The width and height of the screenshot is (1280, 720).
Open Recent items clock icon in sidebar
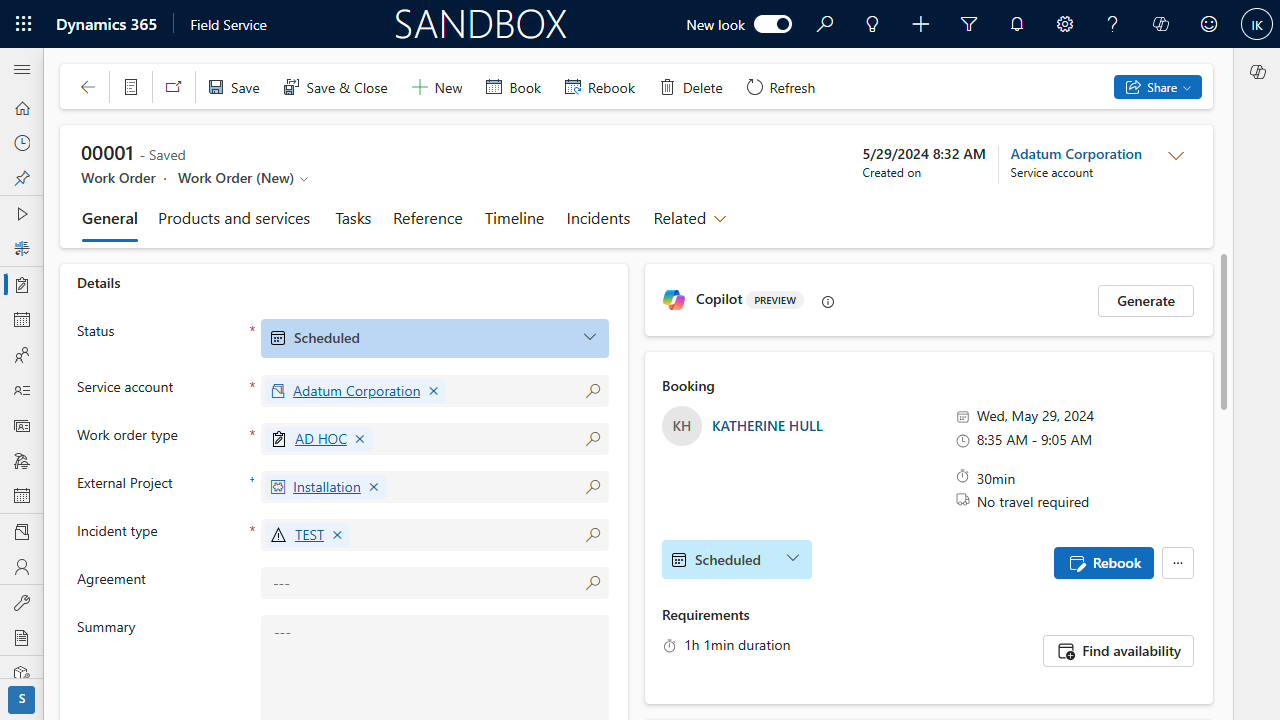[22, 144]
